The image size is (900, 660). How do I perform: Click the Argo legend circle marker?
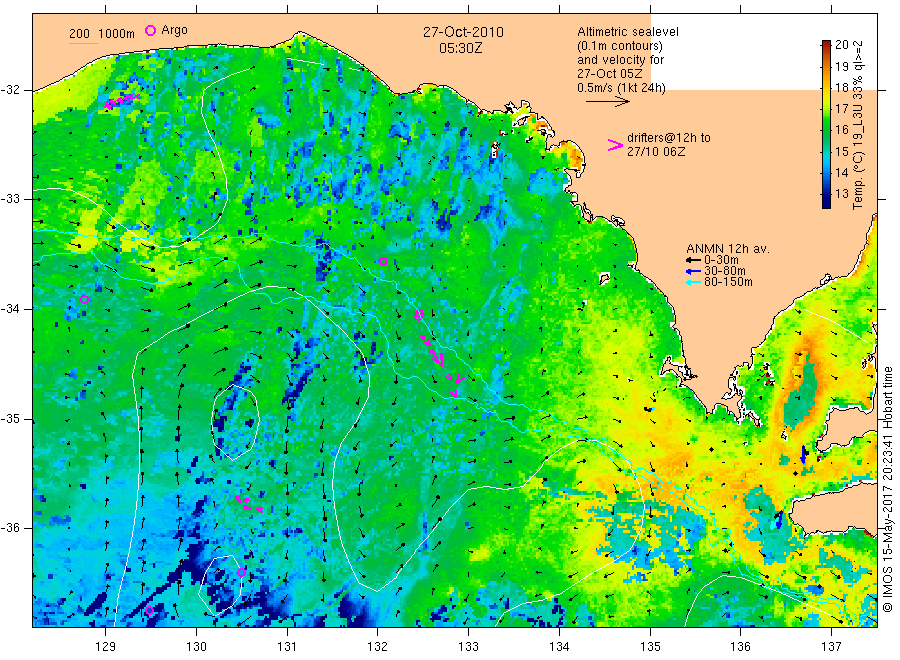[x=150, y=30]
